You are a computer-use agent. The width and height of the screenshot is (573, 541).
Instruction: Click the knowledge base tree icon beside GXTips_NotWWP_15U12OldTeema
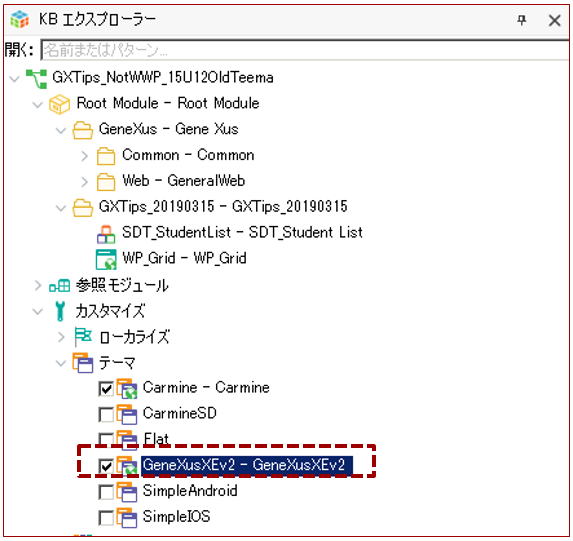coord(36,79)
